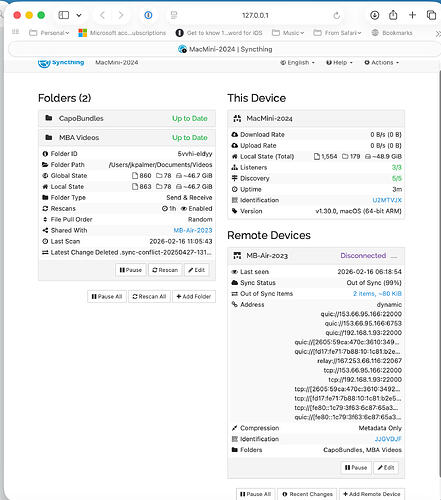Click the CapoBundles folder icon
This screenshot has height=500, width=441.
click(x=49, y=118)
